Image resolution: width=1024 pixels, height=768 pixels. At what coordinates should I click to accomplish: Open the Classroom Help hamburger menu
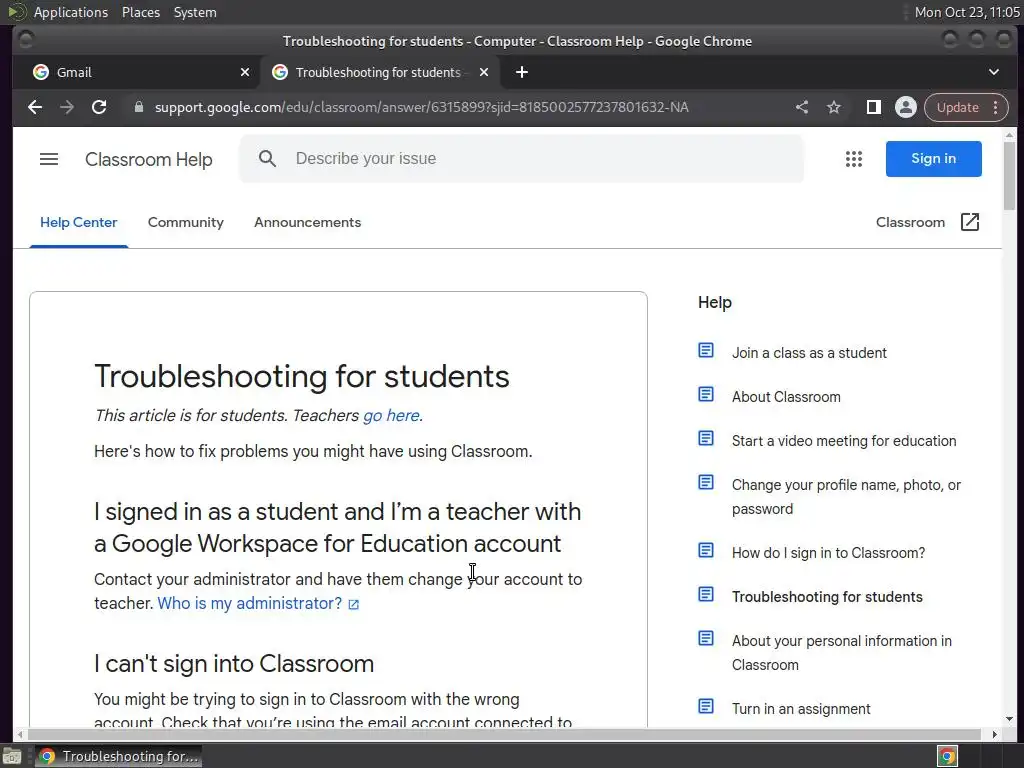coord(49,159)
